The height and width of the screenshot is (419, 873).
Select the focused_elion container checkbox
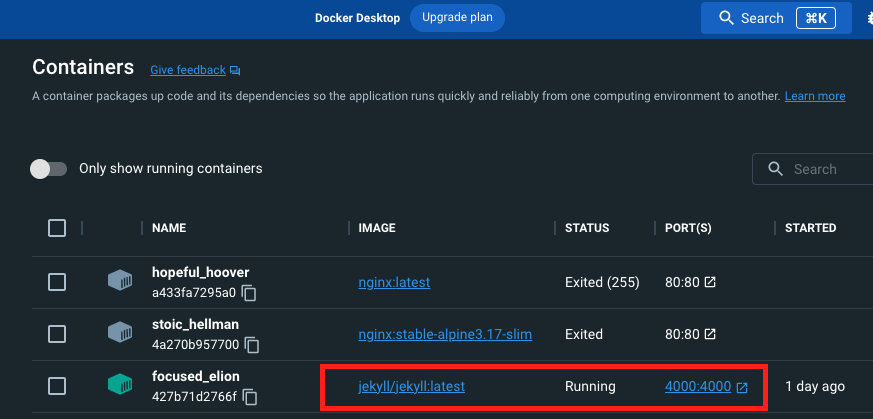pos(57,386)
